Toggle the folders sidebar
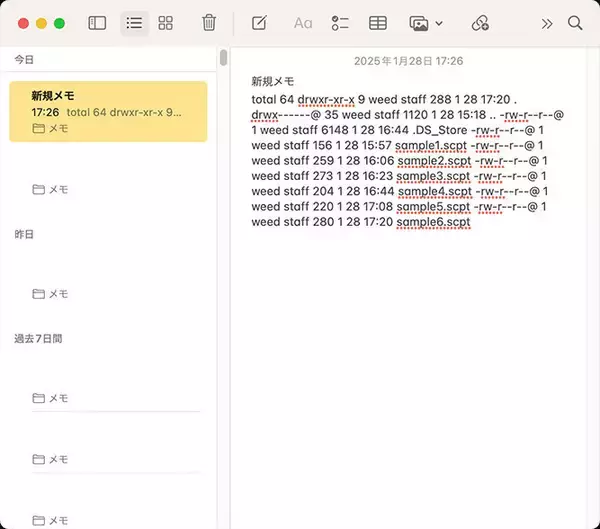The image size is (600, 529). point(97,23)
